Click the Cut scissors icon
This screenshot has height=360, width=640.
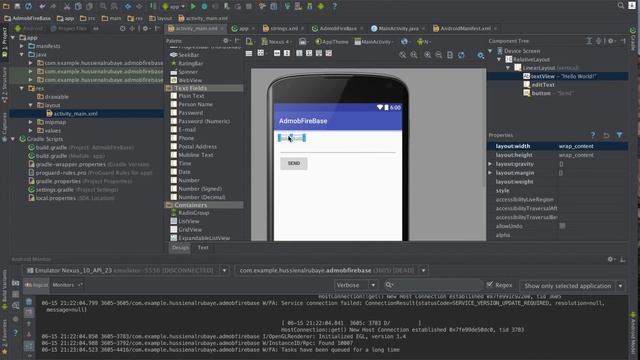pos(67,6)
